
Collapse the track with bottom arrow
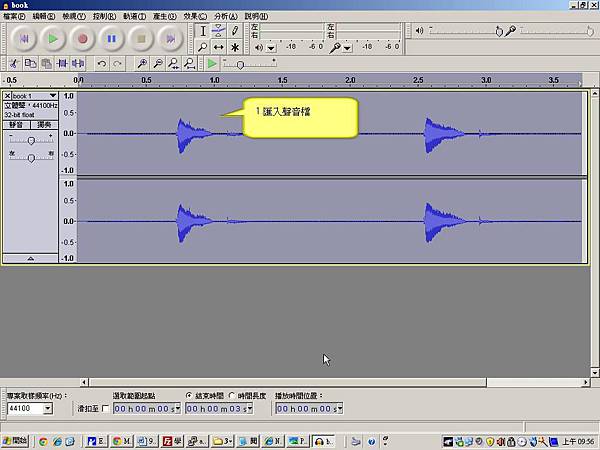tap(30, 258)
